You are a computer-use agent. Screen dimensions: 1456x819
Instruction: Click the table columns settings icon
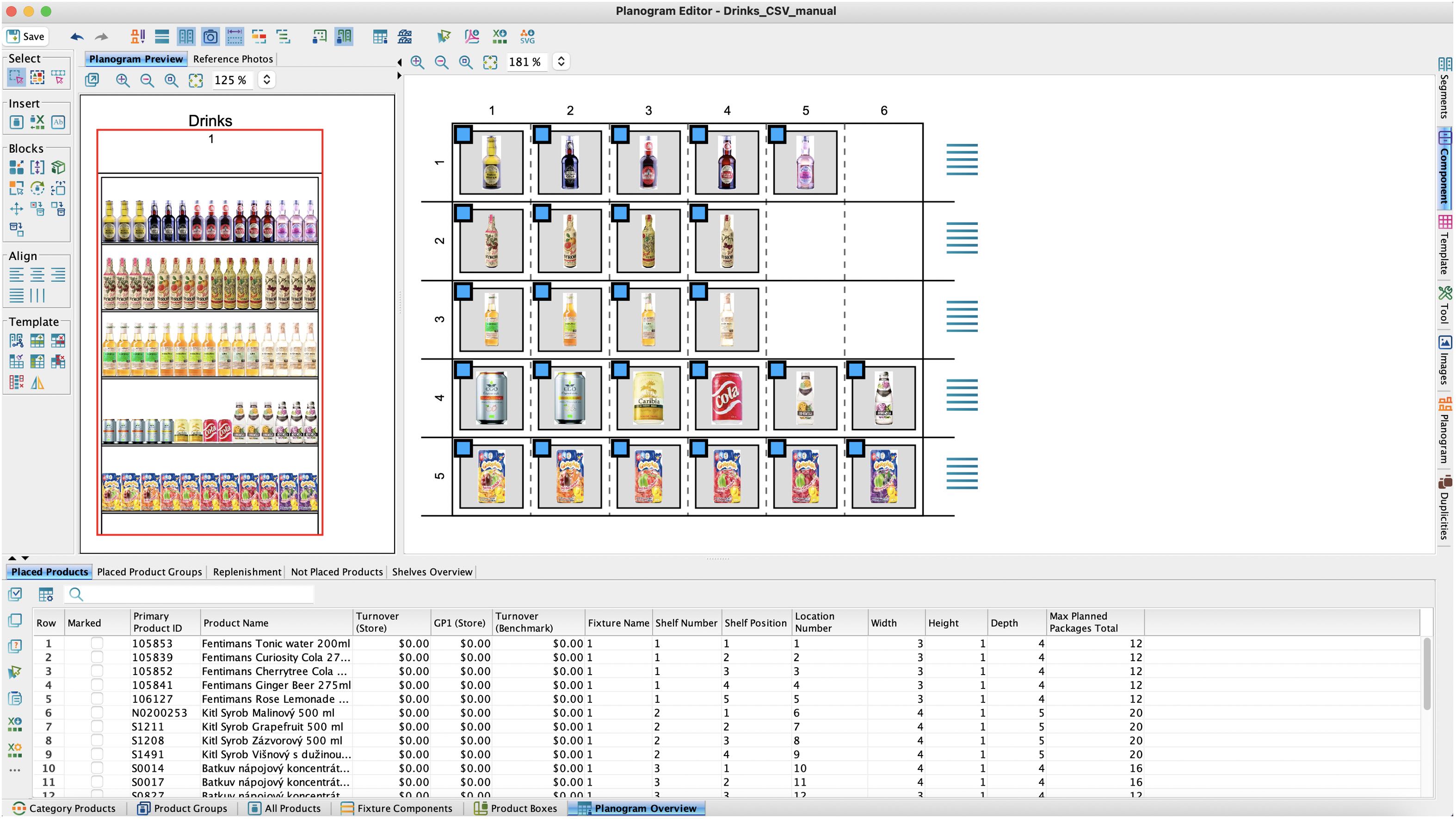coord(46,594)
